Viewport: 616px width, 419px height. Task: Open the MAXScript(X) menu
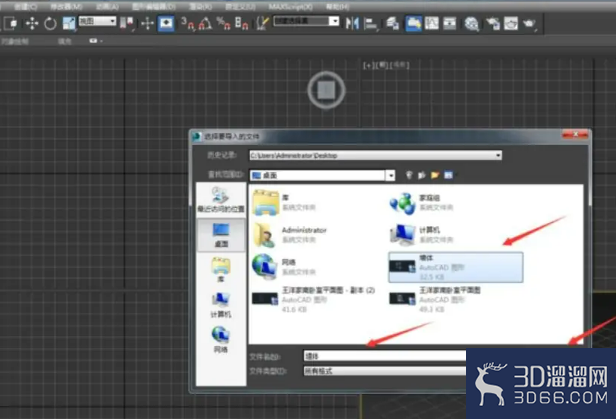(291, 7)
